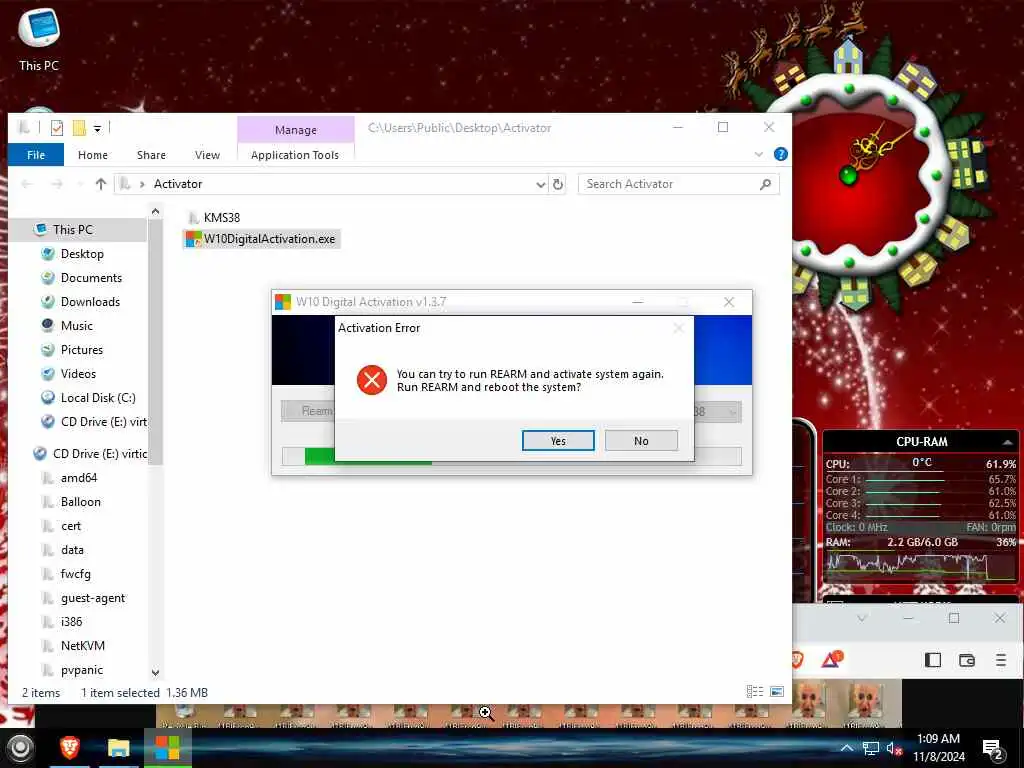
Task: Click the Quick Access properties checkmark icon
Action: 57,127
